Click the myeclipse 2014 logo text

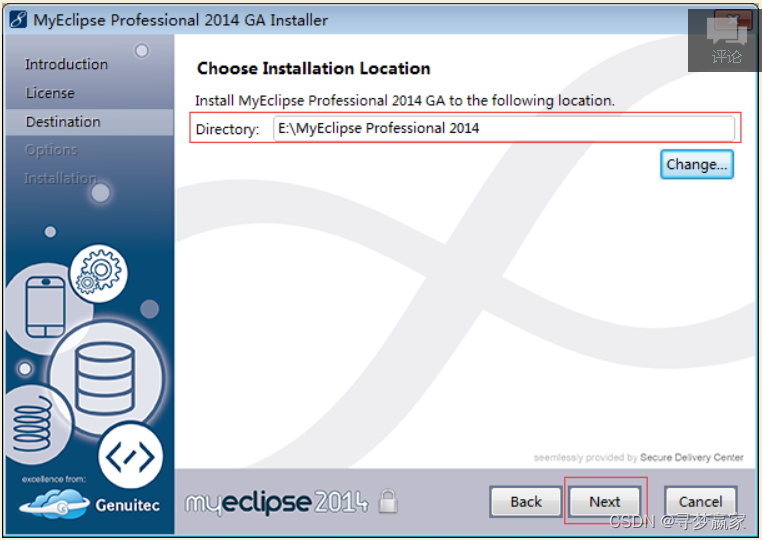[x=277, y=502]
